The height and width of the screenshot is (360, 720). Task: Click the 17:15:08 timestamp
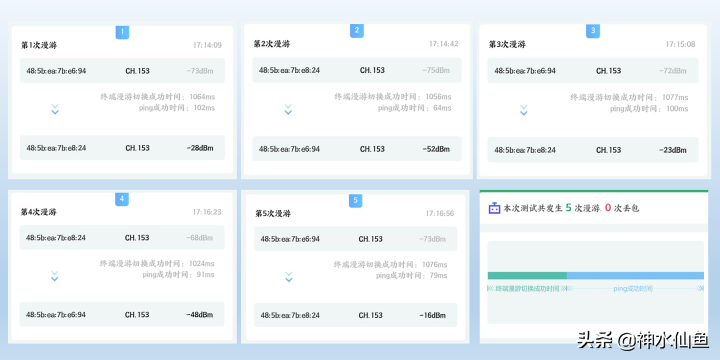tap(681, 44)
